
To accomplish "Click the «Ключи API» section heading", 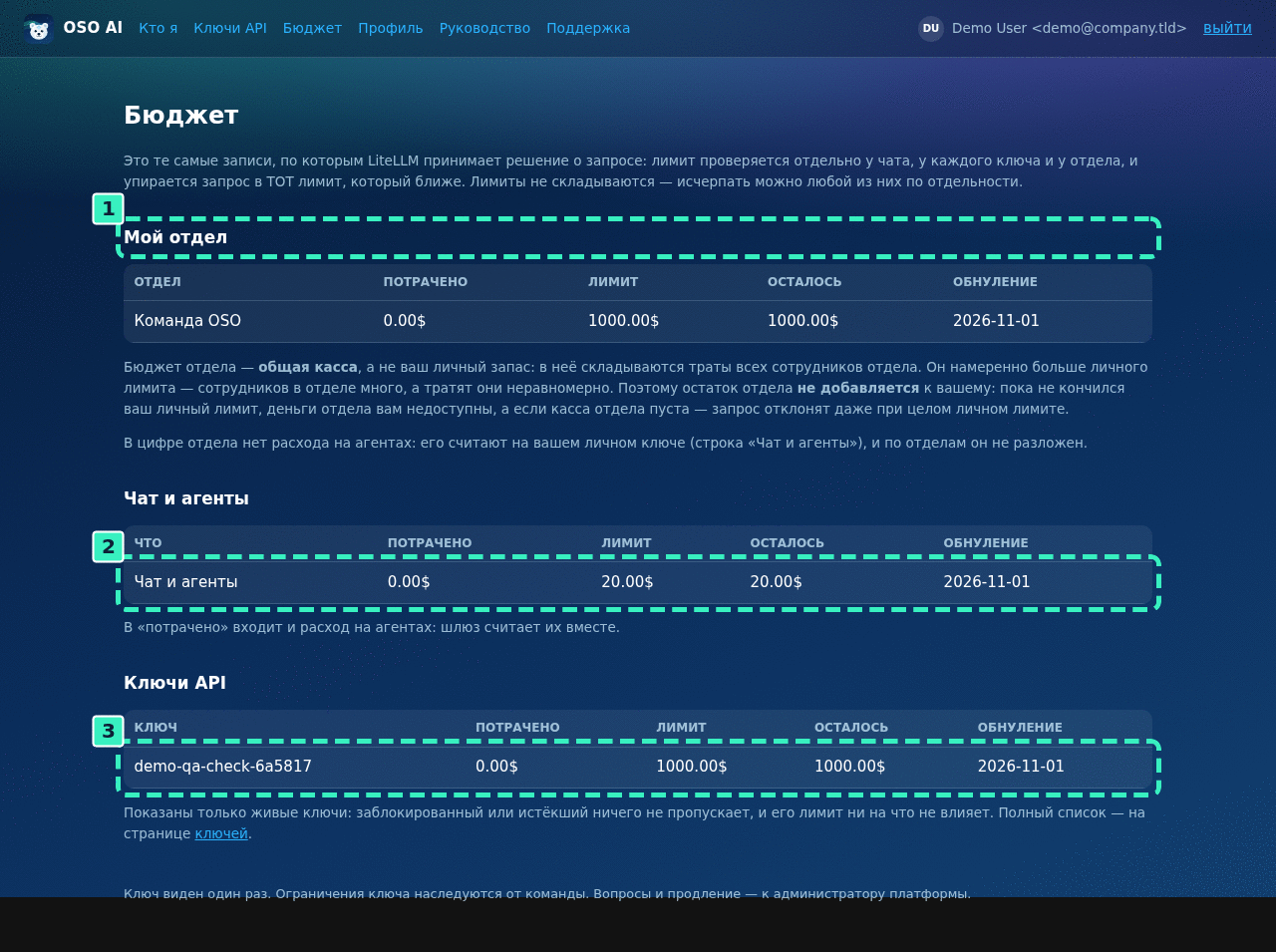I will (x=174, y=683).
